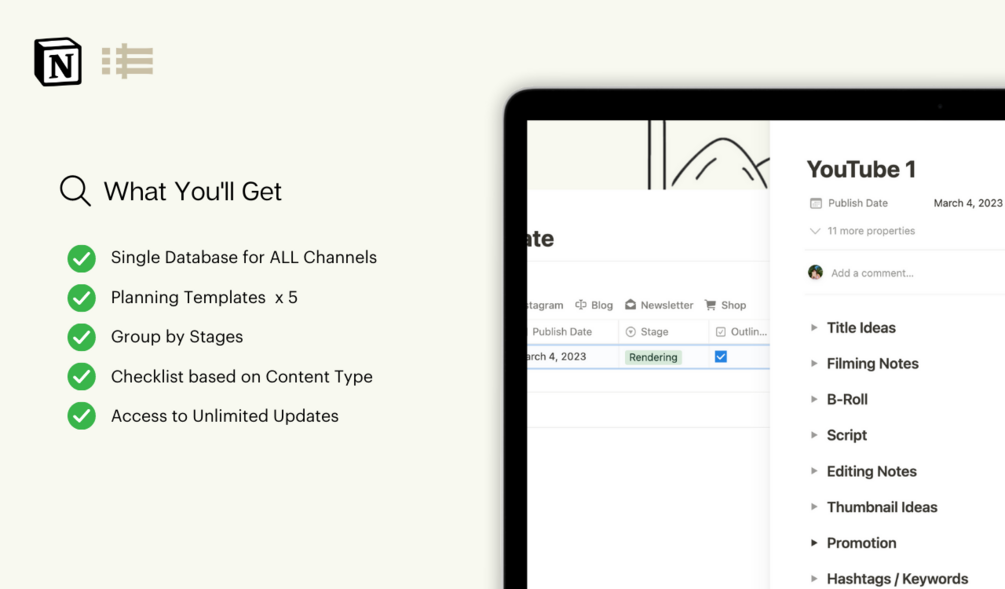Screen dimensions: 1005x589
Task: Click the green check next to Single Database
Action: [81, 258]
